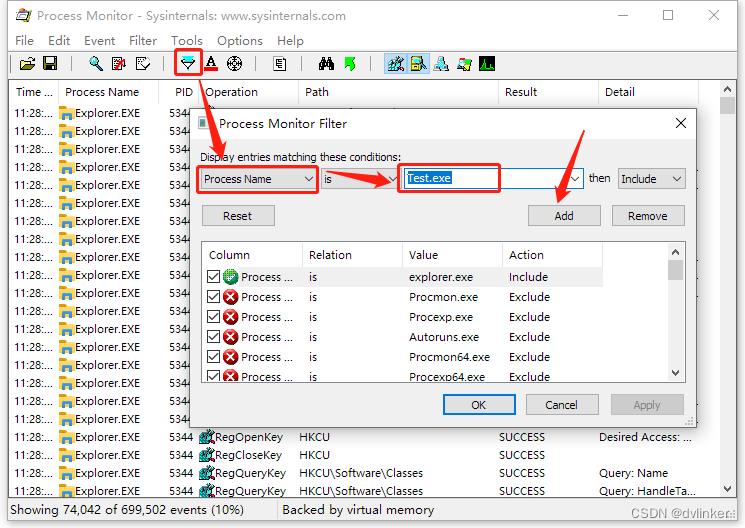This screenshot has height=528, width=745.
Task: Click the Open file toolbar icon
Action: (27, 64)
